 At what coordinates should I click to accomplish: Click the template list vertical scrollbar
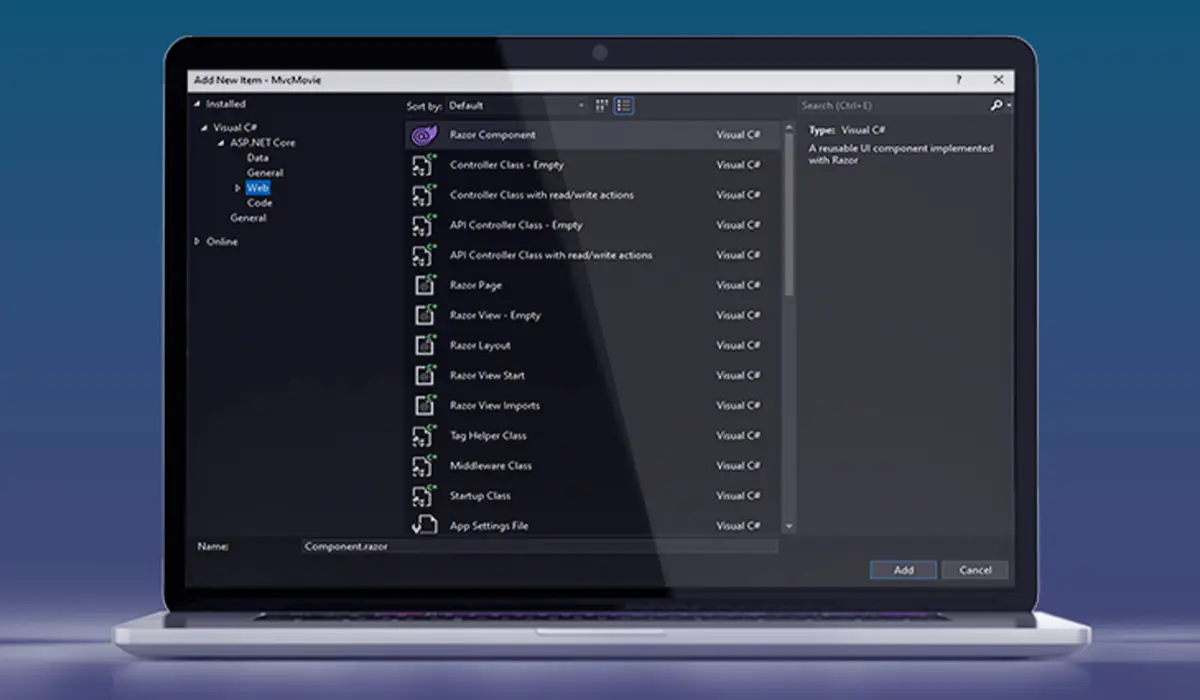pos(789,325)
